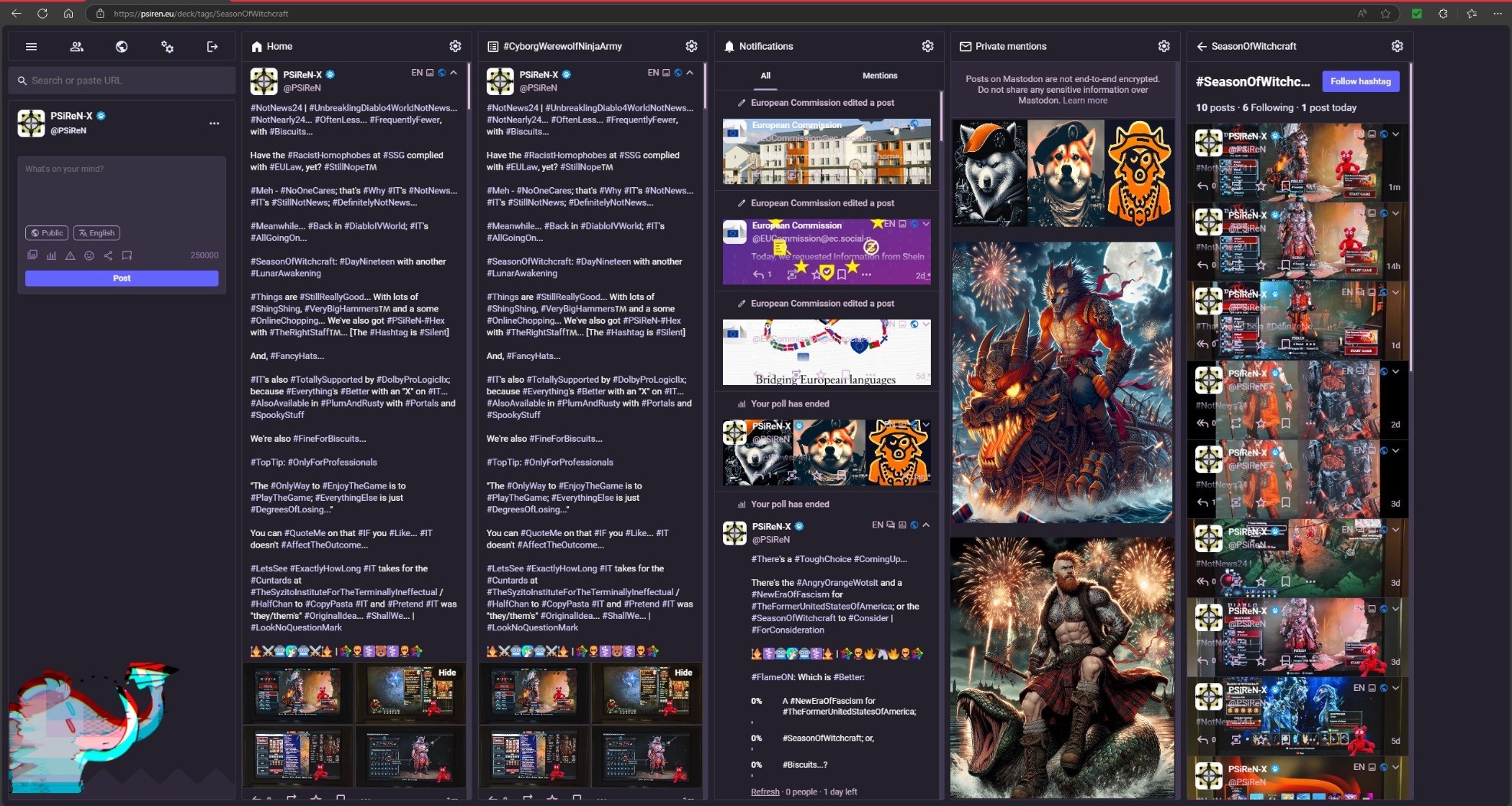
Task: Add a poll in compose box
Action: 51,255
